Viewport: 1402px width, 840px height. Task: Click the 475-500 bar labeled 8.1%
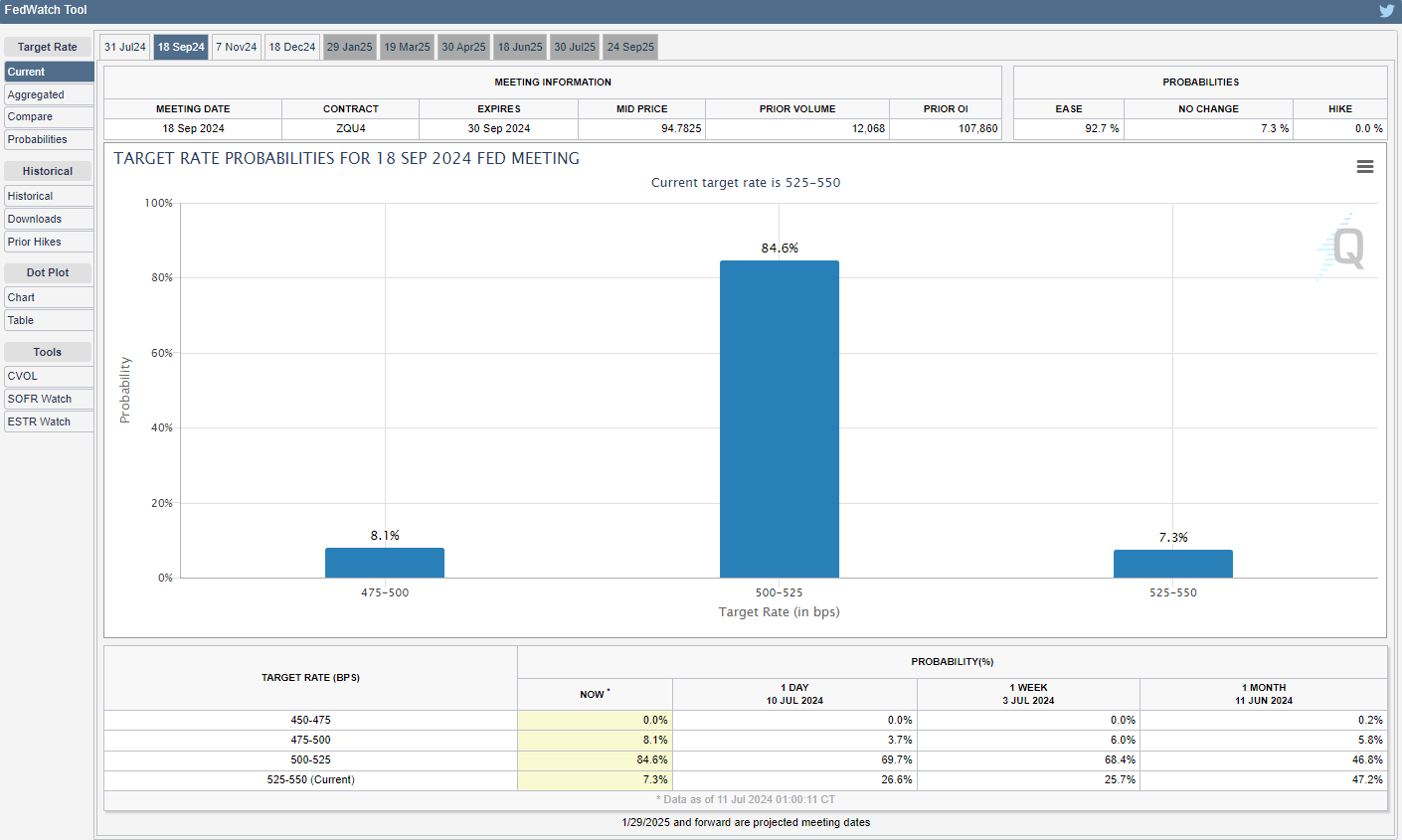point(385,563)
